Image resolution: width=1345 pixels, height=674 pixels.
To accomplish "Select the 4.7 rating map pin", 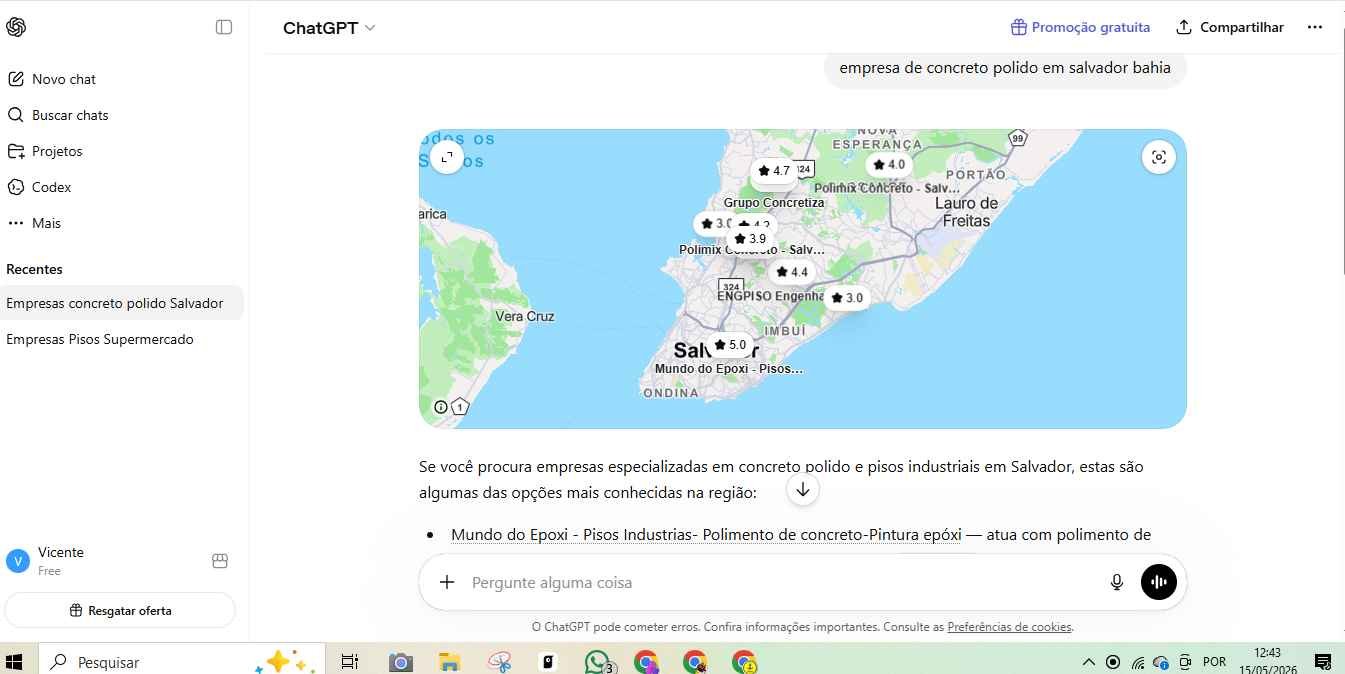I will [773, 171].
